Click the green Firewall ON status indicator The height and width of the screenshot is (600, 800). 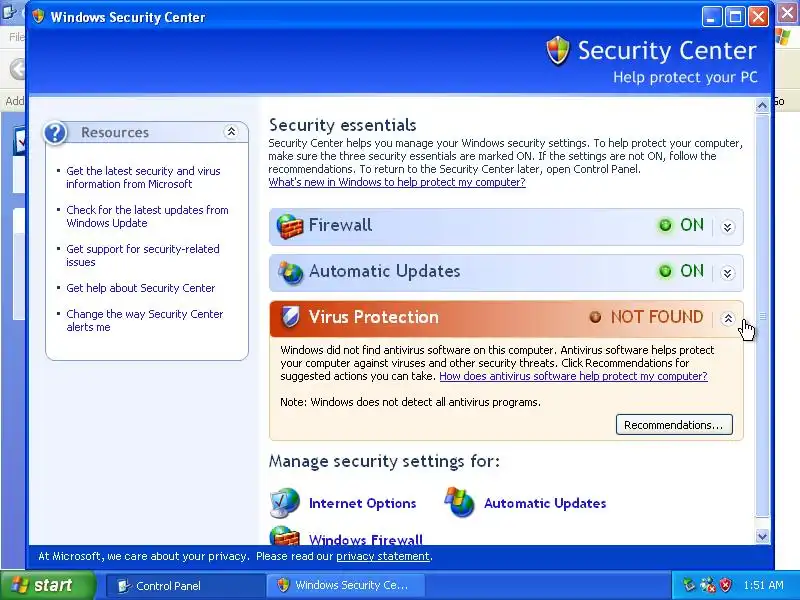(x=665, y=225)
